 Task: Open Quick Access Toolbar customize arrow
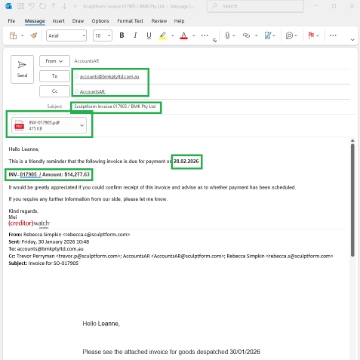75,6
